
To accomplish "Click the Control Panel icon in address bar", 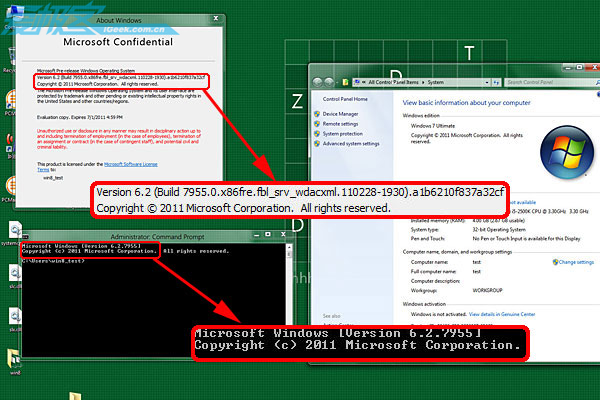I will (x=357, y=82).
